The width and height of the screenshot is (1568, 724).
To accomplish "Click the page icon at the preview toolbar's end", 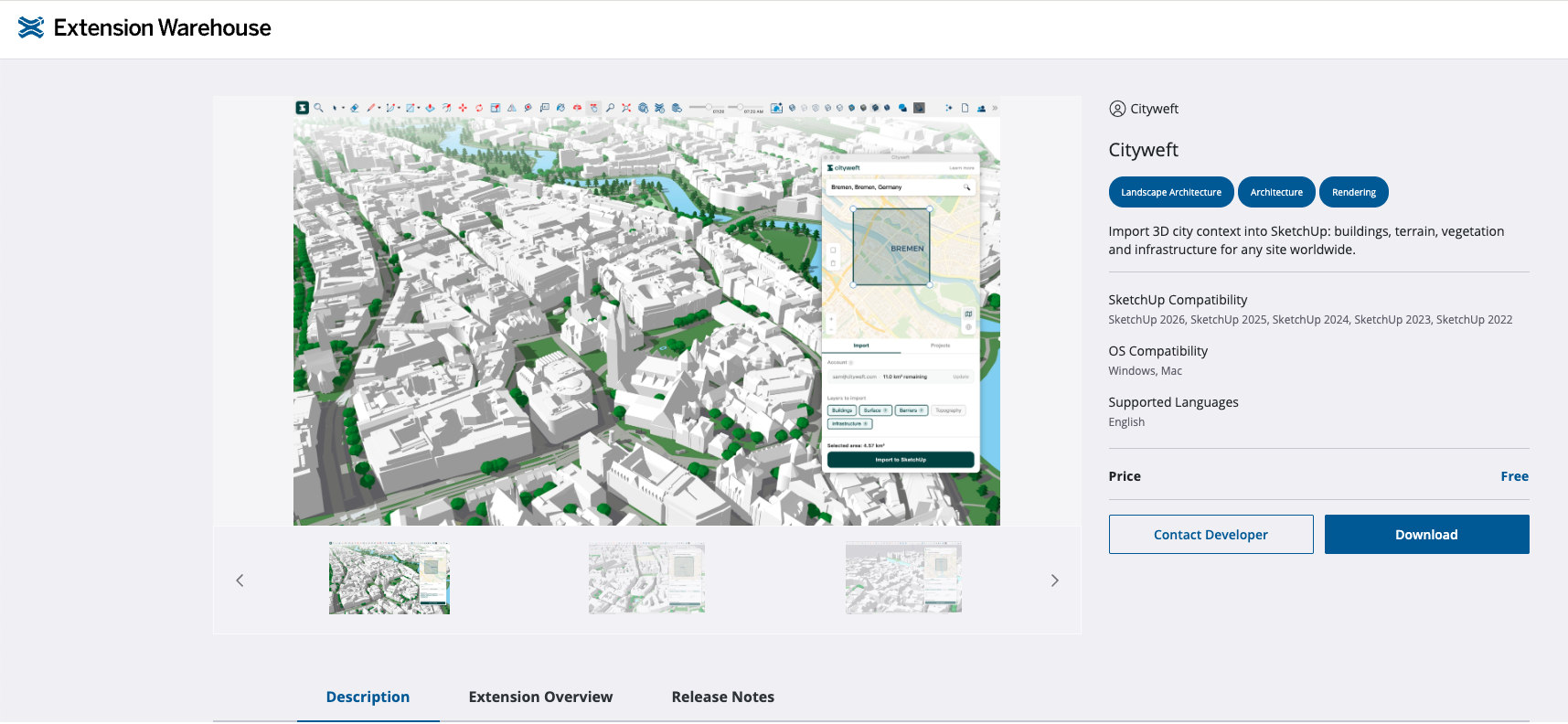I will (965, 108).
